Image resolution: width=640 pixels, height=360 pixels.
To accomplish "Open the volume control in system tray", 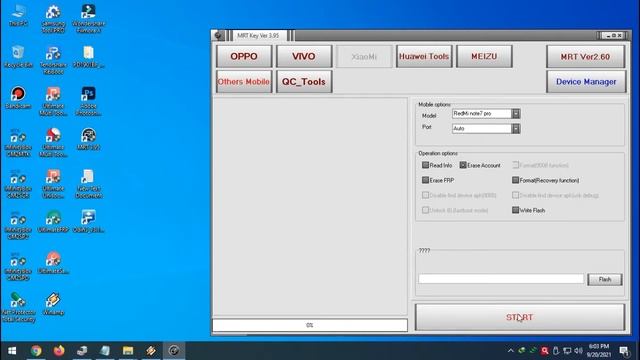I will [x=578, y=351].
